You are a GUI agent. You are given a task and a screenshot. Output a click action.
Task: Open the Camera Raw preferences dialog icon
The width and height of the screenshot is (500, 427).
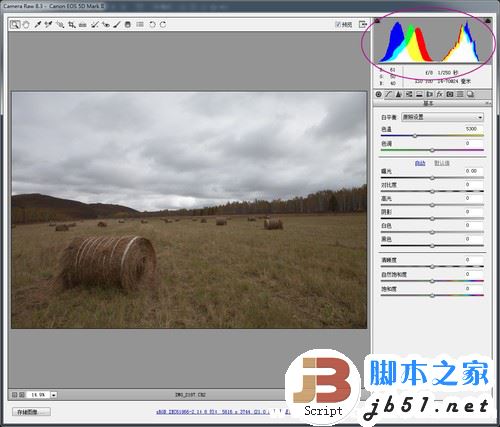pyautogui.click(x=140, y=24)
